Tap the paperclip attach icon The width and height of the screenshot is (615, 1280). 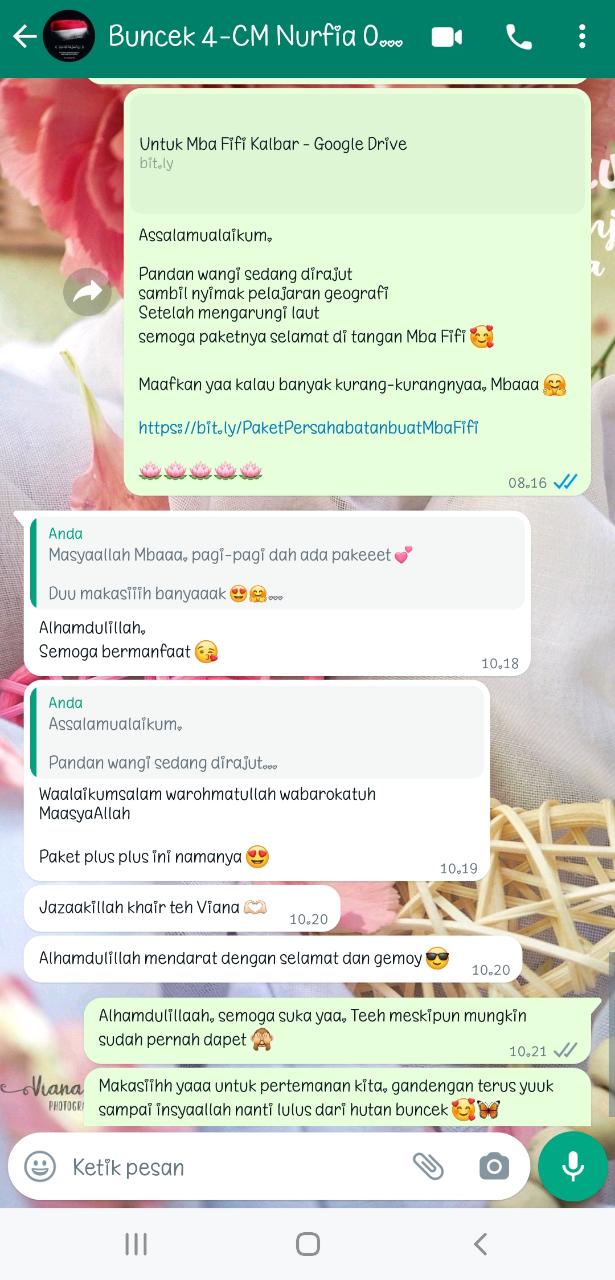[x=428, y=1166]
